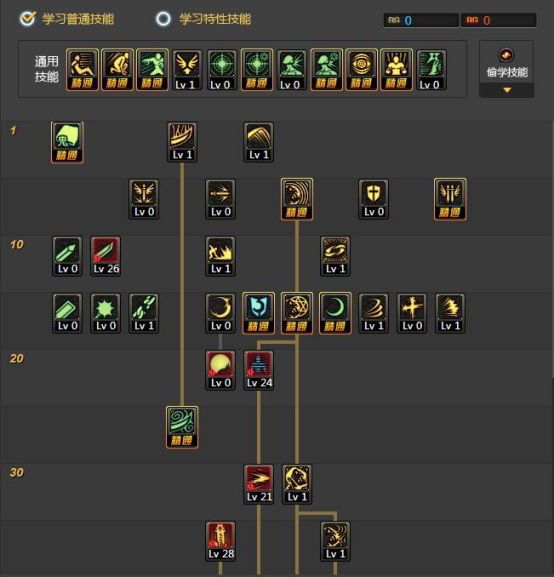Image resolution: width=554 pixels, height=577 pixels.
Task: Click the red arrow skill at Lv 21
Action: tap(259, 484)
